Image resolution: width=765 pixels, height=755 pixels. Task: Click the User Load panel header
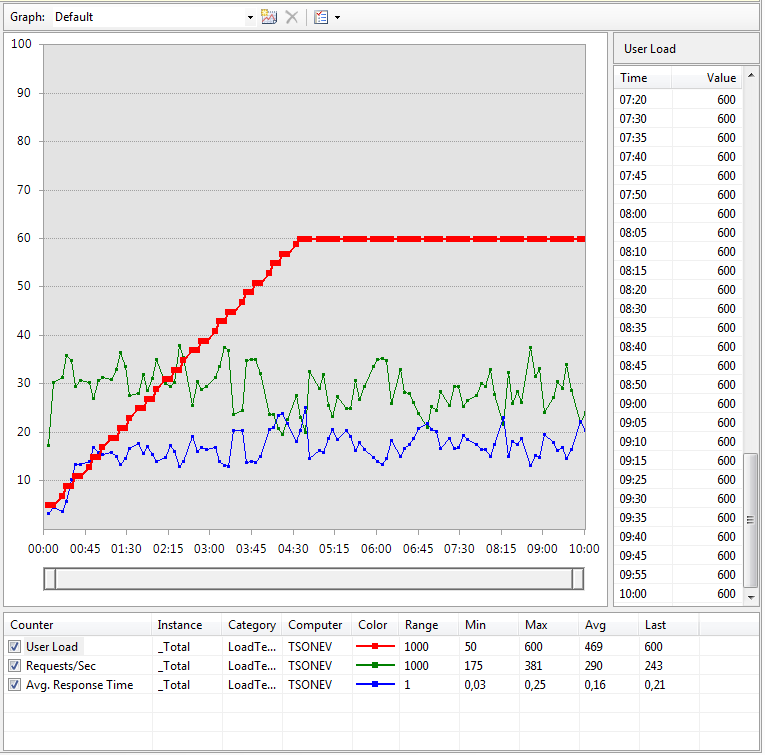tap(685, 49)
